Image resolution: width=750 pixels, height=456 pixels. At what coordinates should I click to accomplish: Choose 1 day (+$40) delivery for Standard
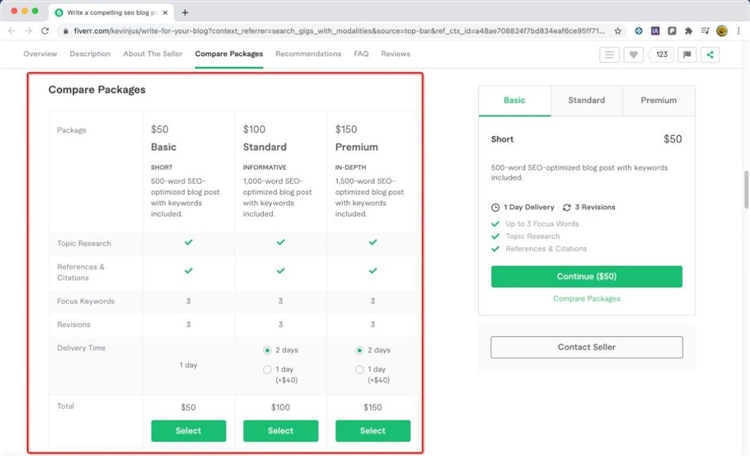click(x=267, y=370)
